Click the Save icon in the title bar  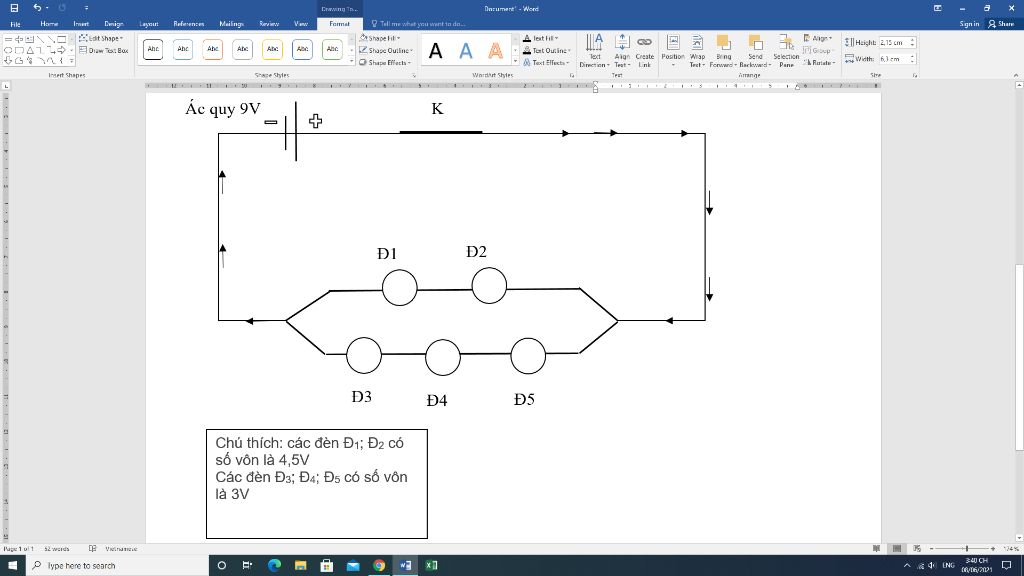coord(14,8)
